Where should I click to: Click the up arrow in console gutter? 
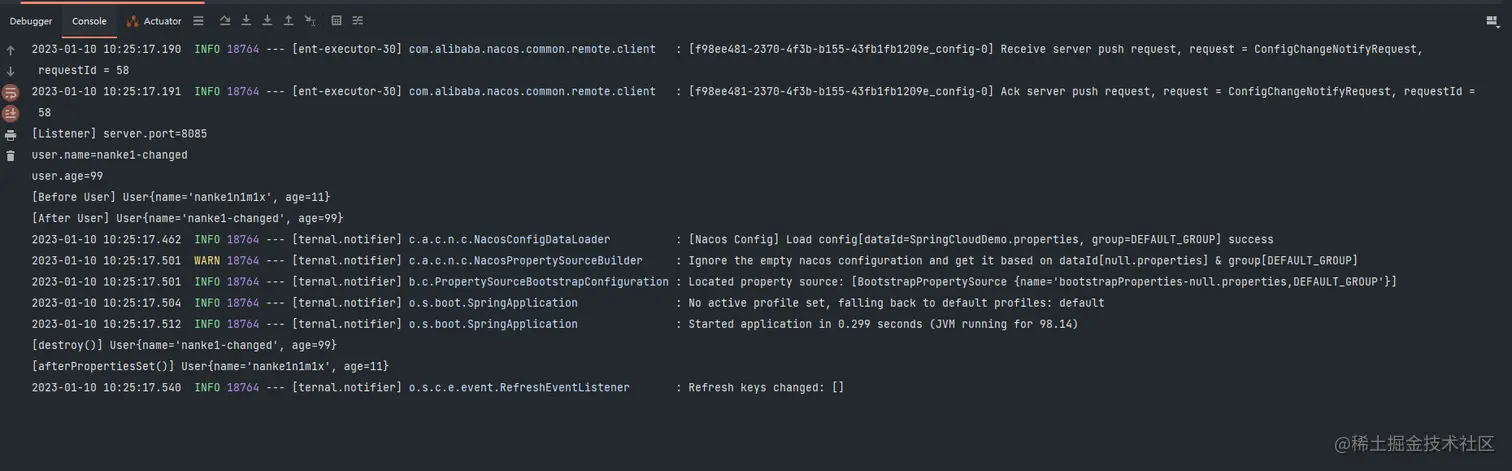coord(11,50)
